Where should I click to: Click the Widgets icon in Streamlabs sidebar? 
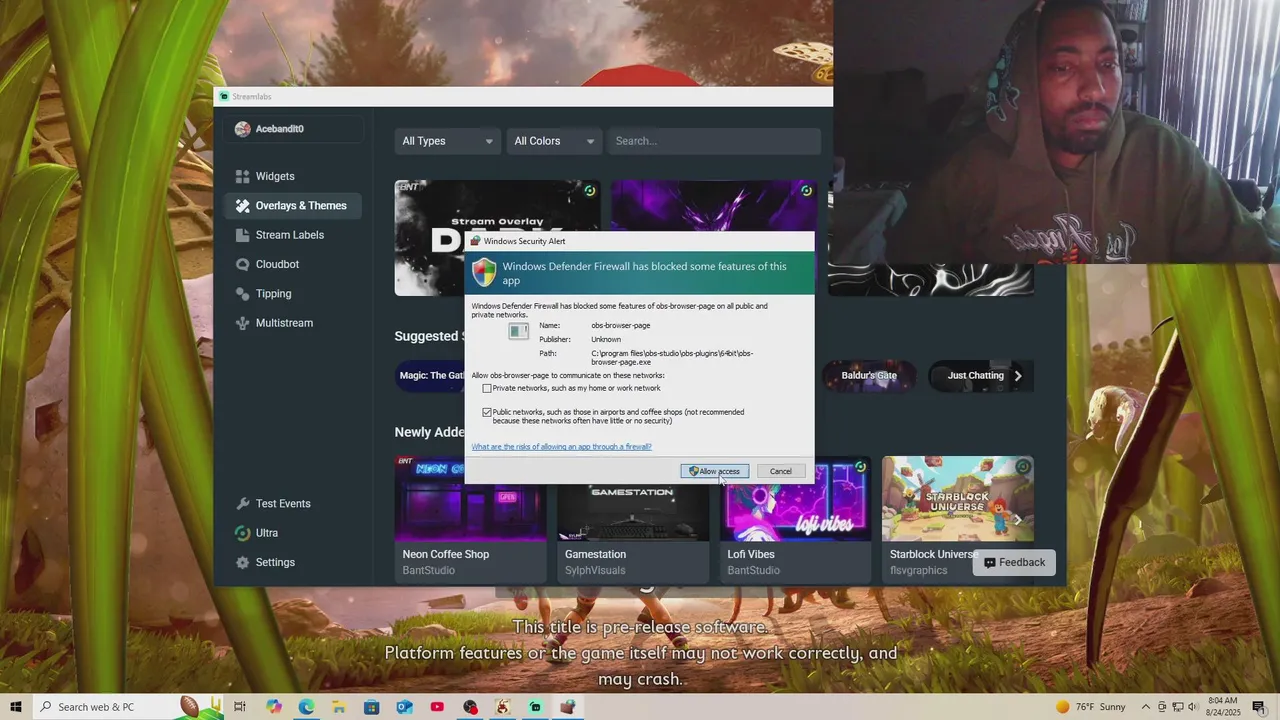[242, 176]
